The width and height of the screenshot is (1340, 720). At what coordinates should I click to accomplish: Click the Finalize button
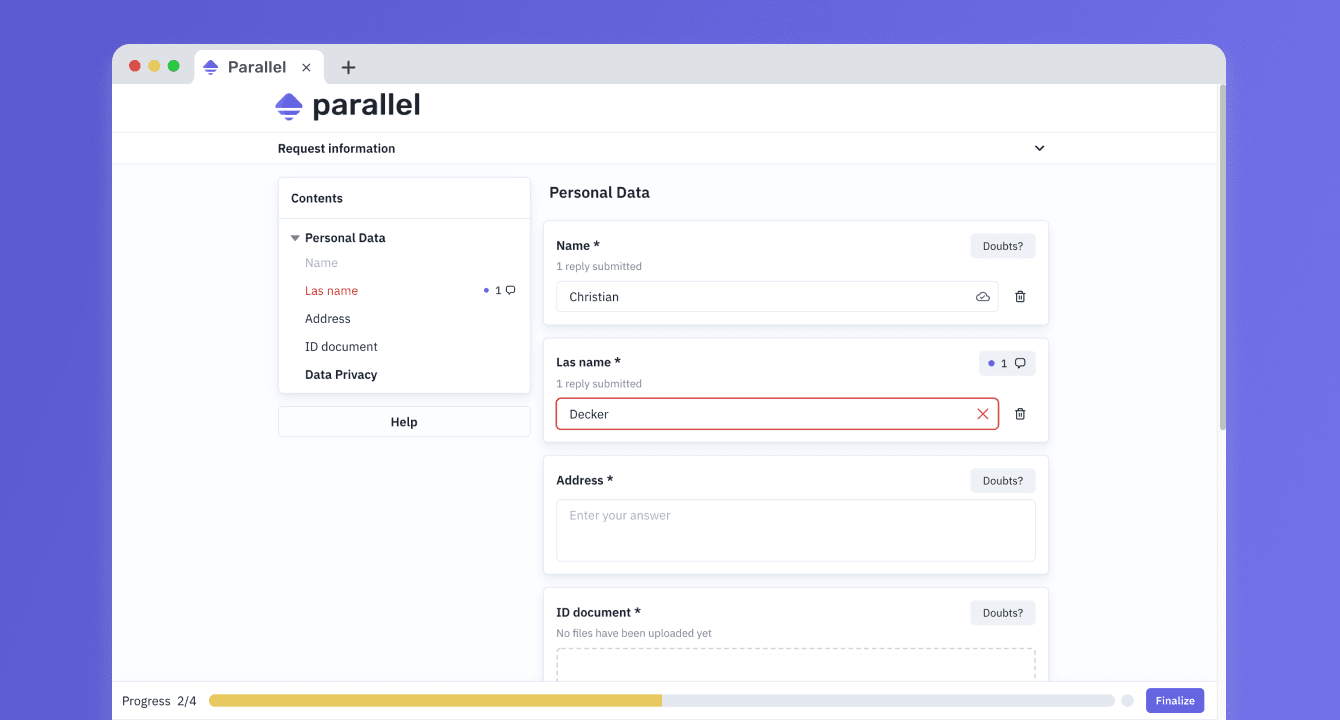tap(1174, 700)
